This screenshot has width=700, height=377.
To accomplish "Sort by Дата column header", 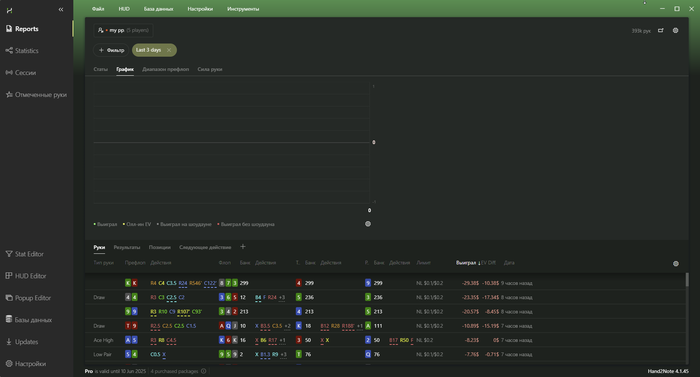I will pos(509,263).
